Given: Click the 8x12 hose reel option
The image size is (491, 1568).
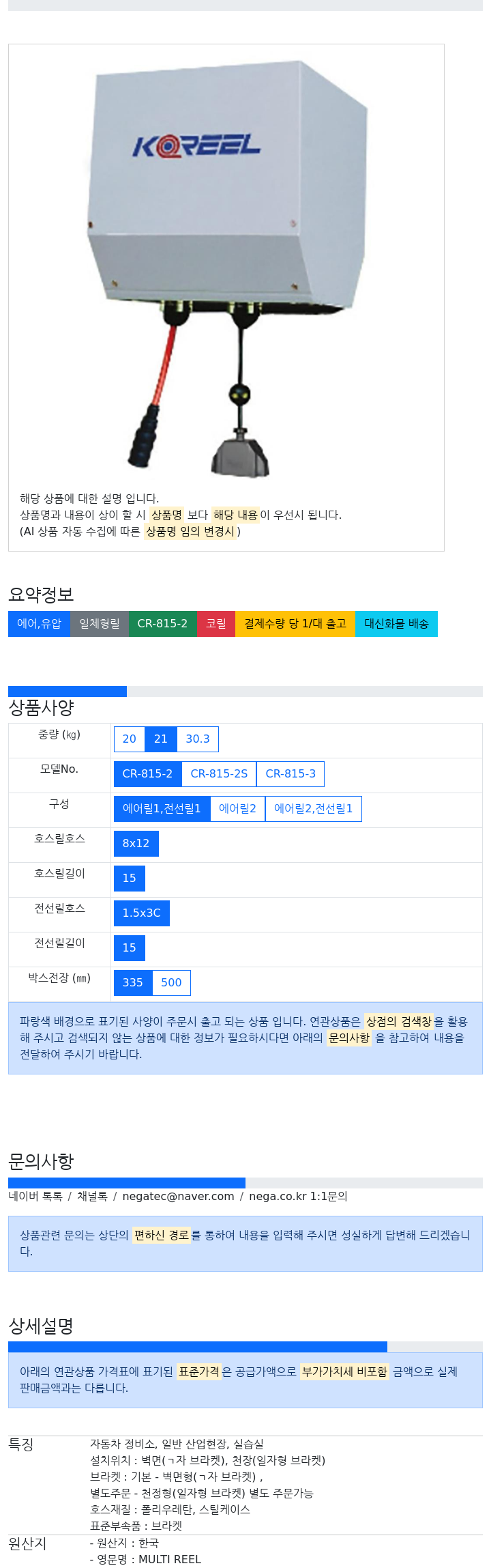Looking at the screenshot, I should pyautogui.click(x=136, y=844).
